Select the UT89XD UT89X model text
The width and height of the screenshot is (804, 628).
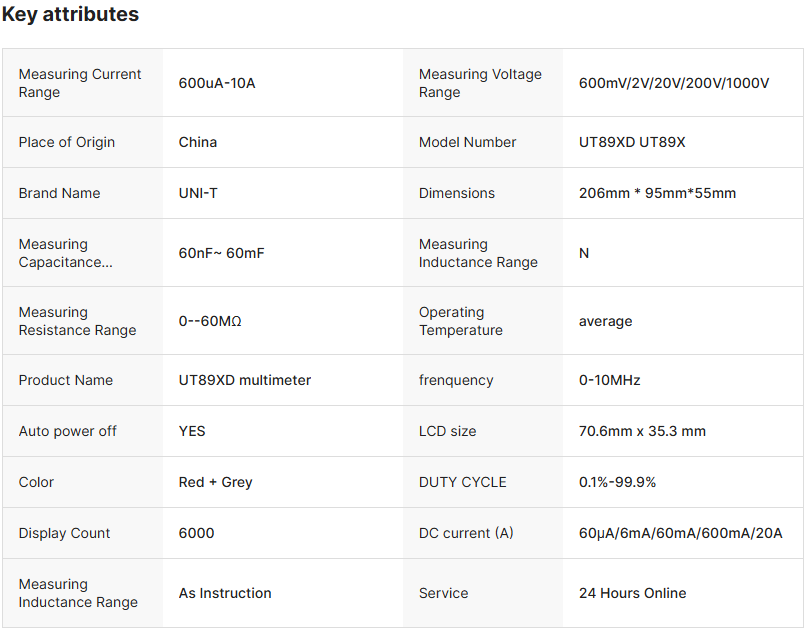[x=632, y=142]
